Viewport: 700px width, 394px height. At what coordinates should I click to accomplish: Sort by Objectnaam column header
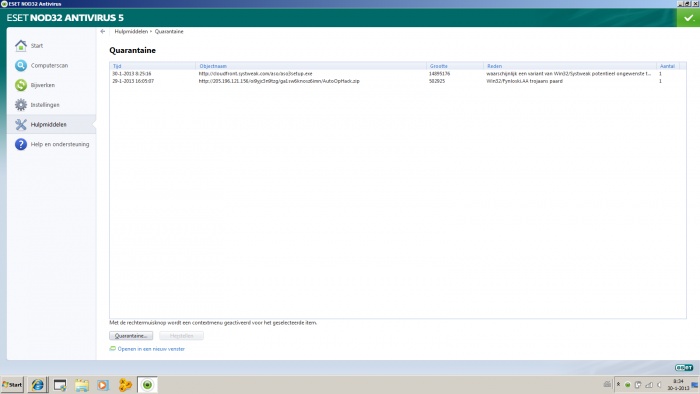(311, 66)
